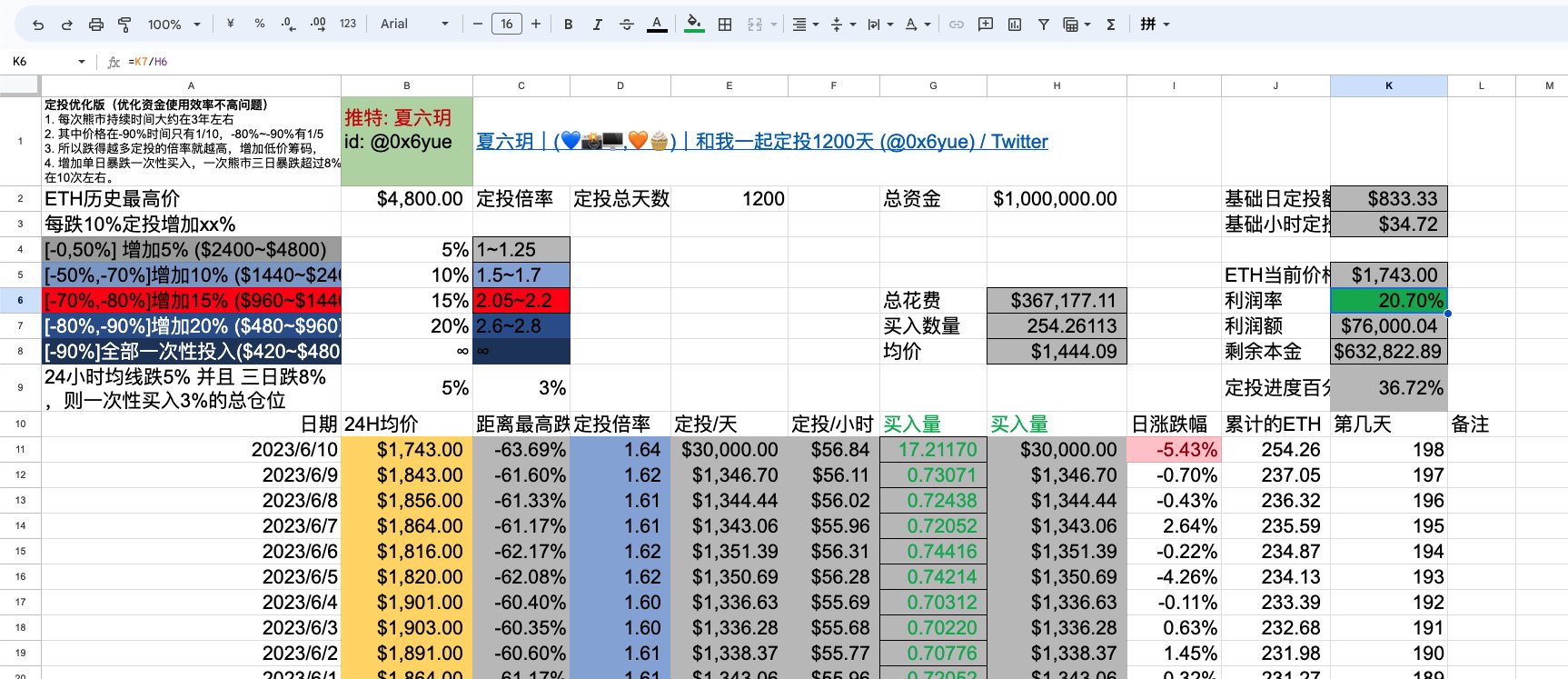Select red cell 2.05~2.2
Screen dimensions: 1568x679
521,300
